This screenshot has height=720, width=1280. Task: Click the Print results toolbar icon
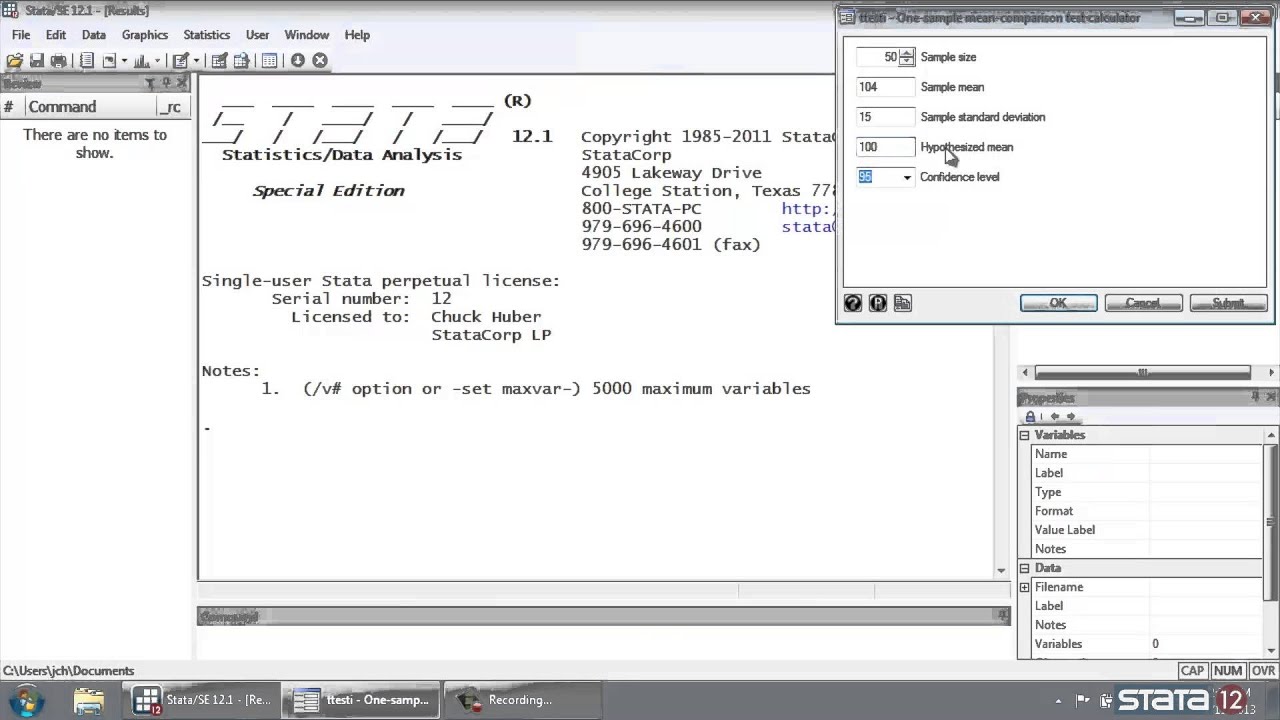[x=58, y=61]
